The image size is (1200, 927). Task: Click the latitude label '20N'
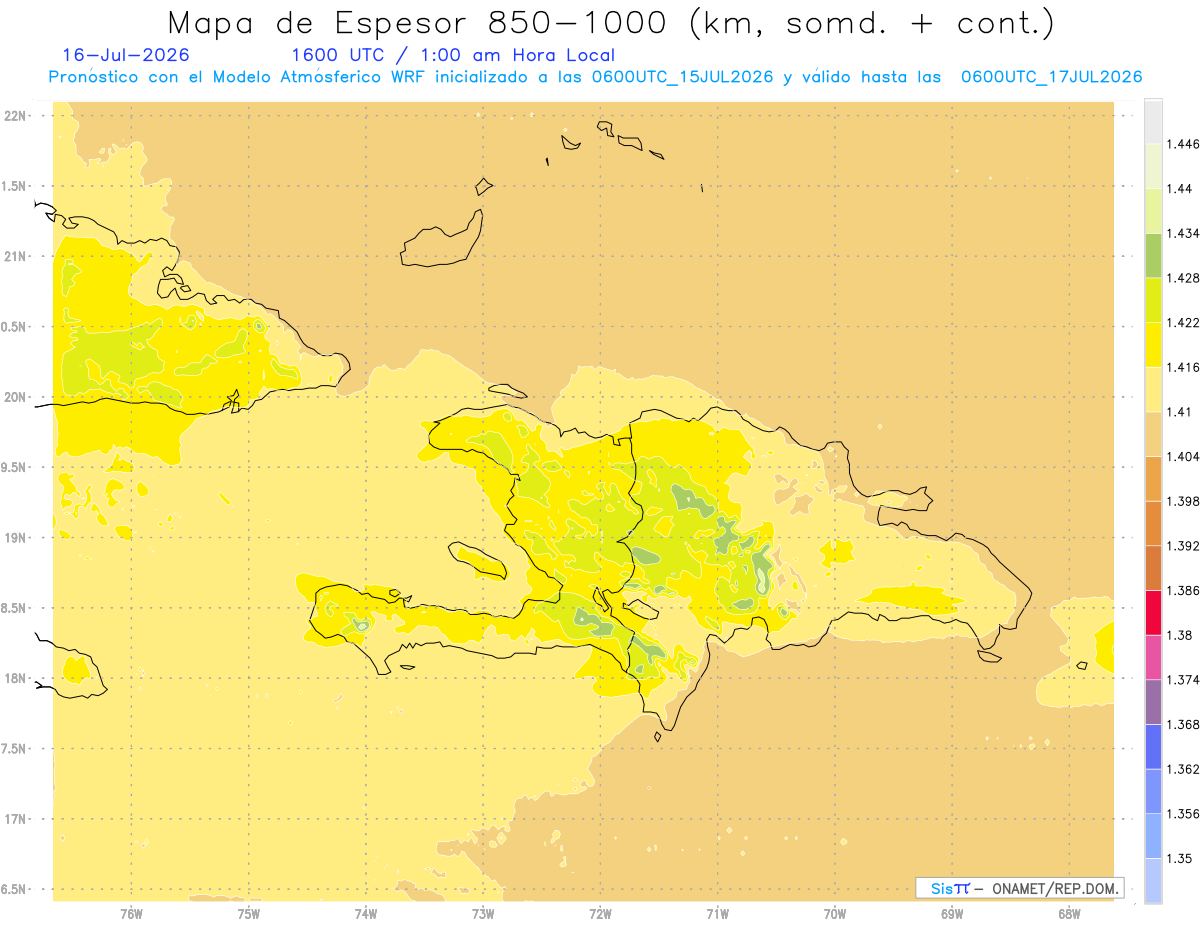pos(14,397)
